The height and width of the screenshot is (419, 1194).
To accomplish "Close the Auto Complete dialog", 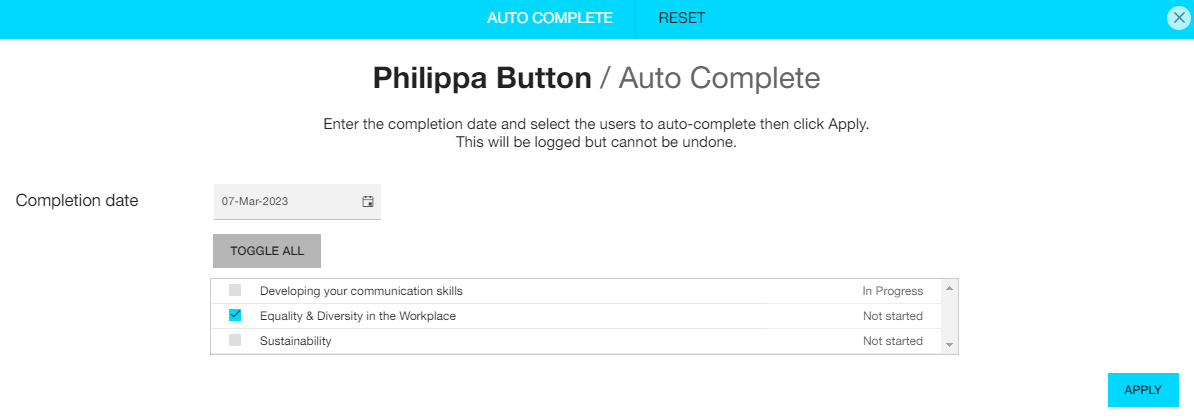I will tap(1179, 18).
